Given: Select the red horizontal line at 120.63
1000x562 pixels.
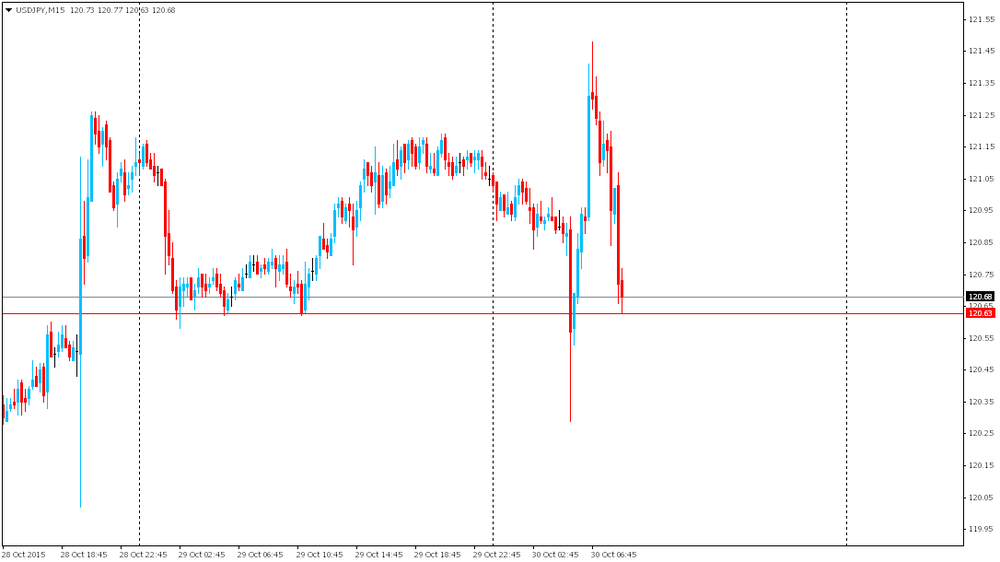Looking at the screenshot, I should tap(483, 314).
